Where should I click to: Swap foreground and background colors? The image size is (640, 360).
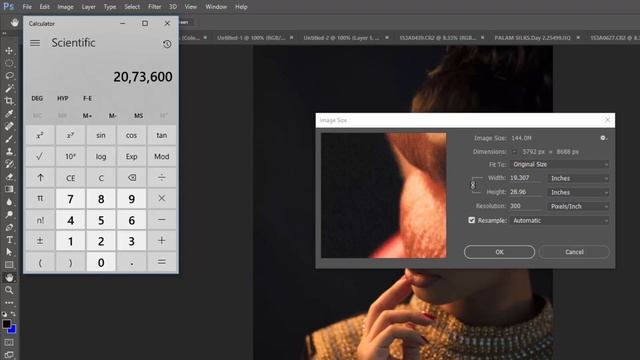pos(13,314)
